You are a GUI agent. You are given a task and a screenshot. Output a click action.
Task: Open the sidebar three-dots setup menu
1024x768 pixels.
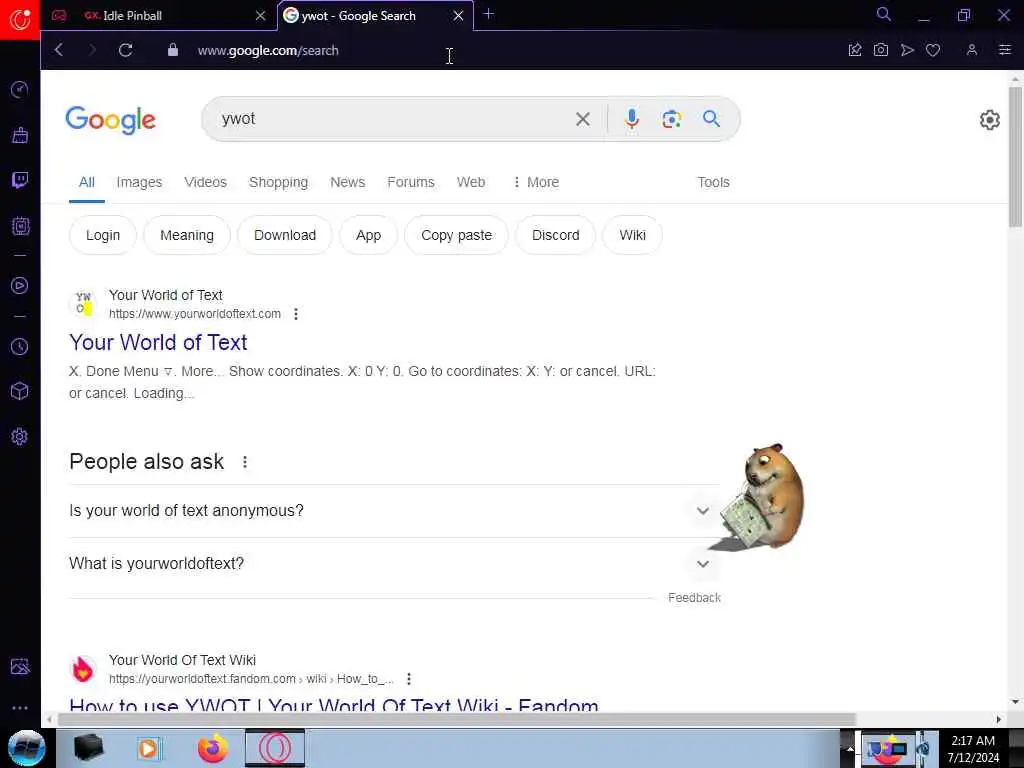[x=20, y=707]
